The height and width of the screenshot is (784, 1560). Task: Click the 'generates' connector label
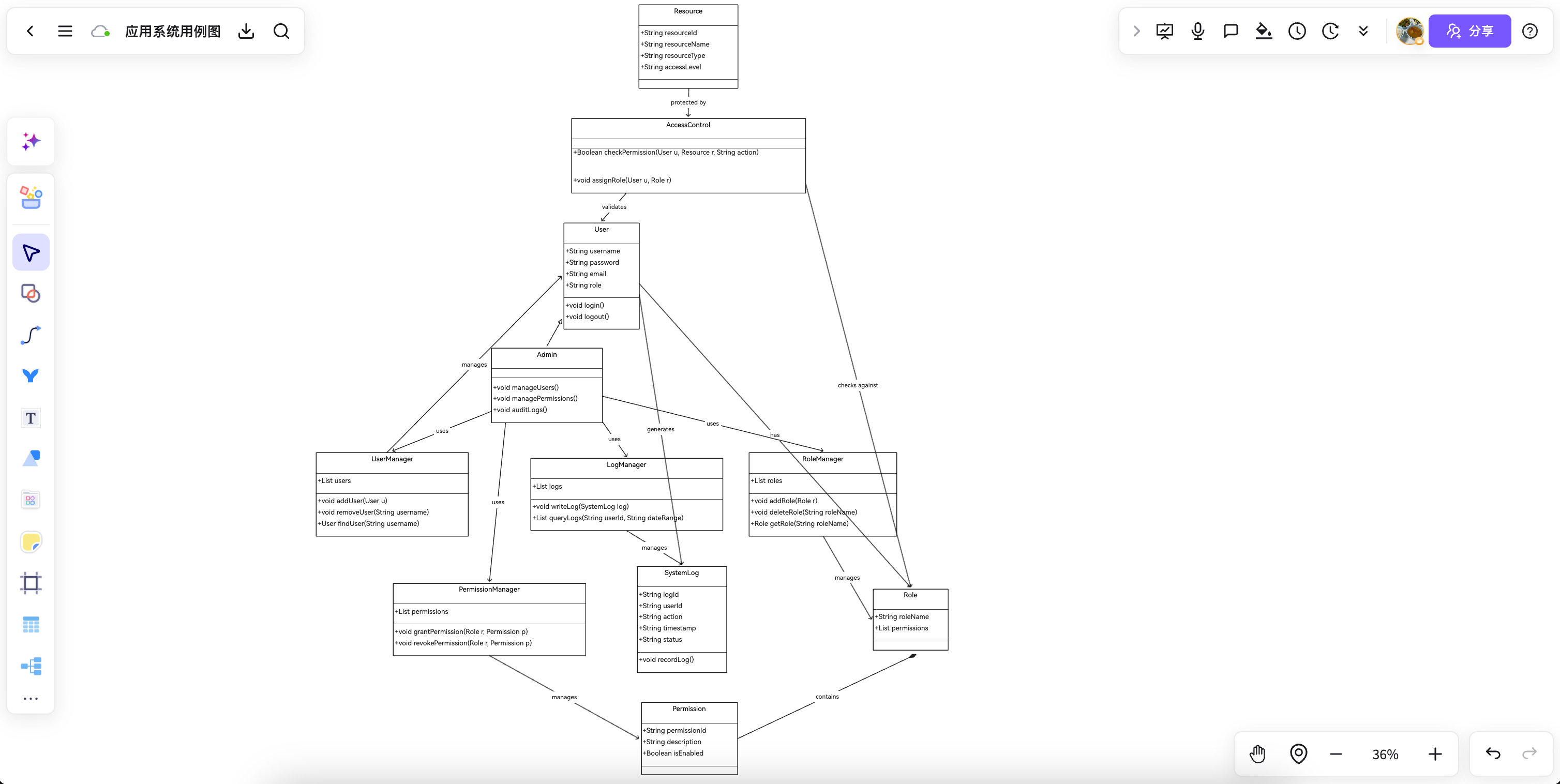coord(660,429)
